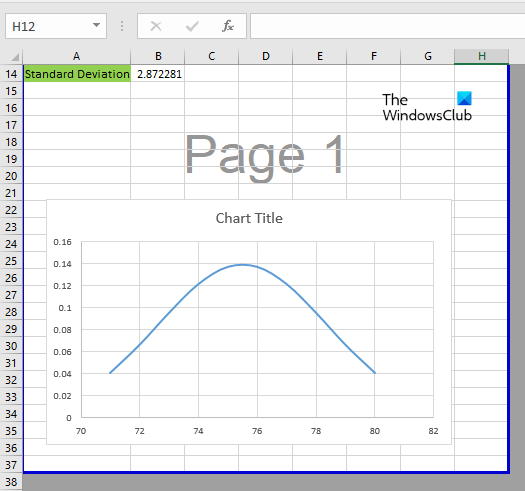Viewport: 525px width, 491px height.
Task: Select column C header
Action: pos(212,56)
